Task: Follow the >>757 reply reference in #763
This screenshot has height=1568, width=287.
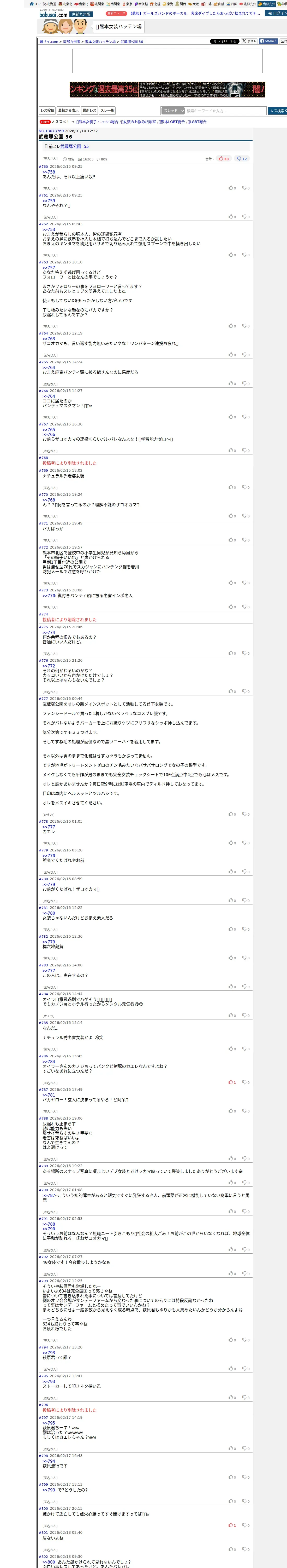Action: pos(49,268)
